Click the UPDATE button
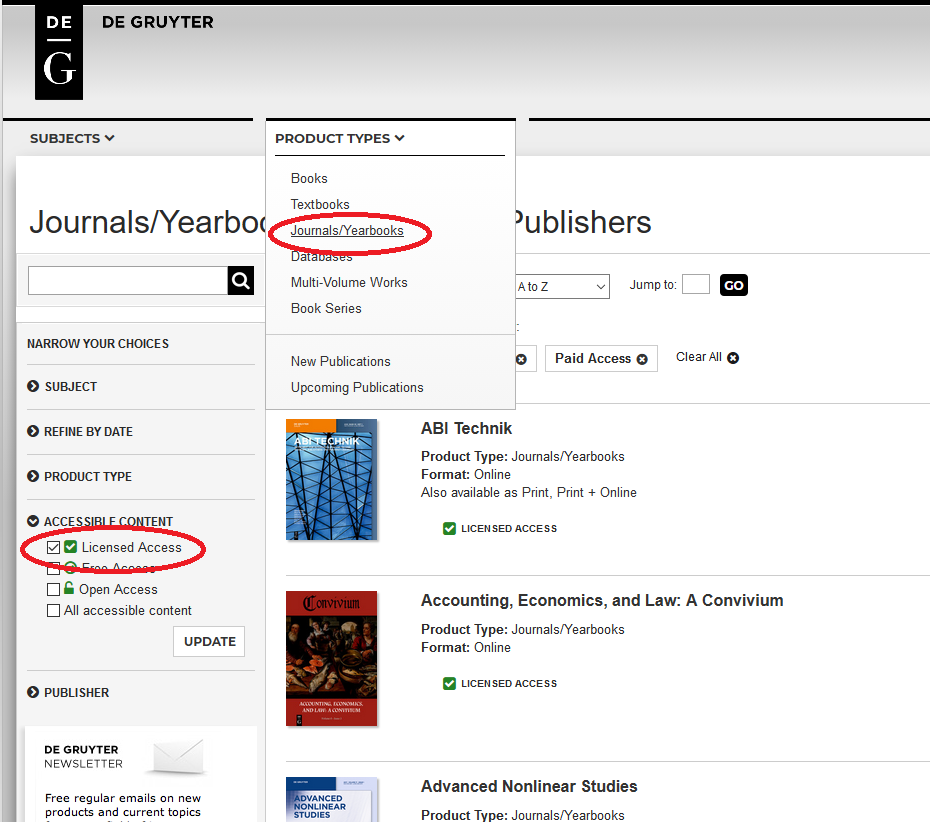 pyautogui.click(x=209, y=642)
